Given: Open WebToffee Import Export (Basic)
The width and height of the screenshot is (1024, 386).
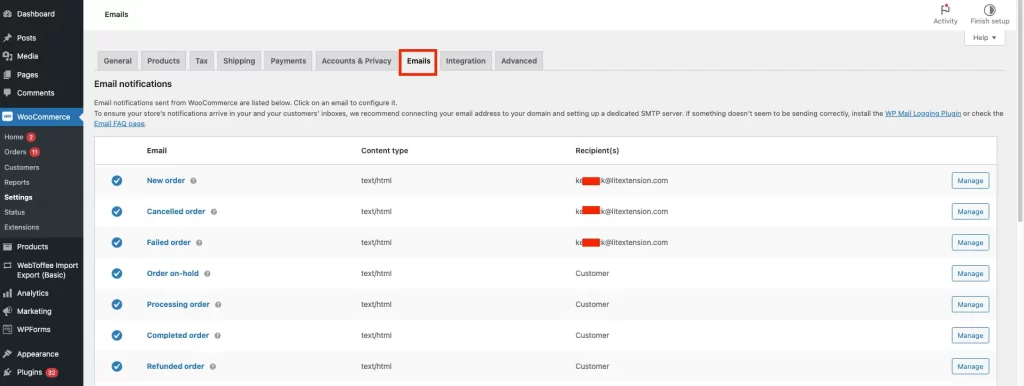Looking at the screenshot, I should click(x=41, y=270).
